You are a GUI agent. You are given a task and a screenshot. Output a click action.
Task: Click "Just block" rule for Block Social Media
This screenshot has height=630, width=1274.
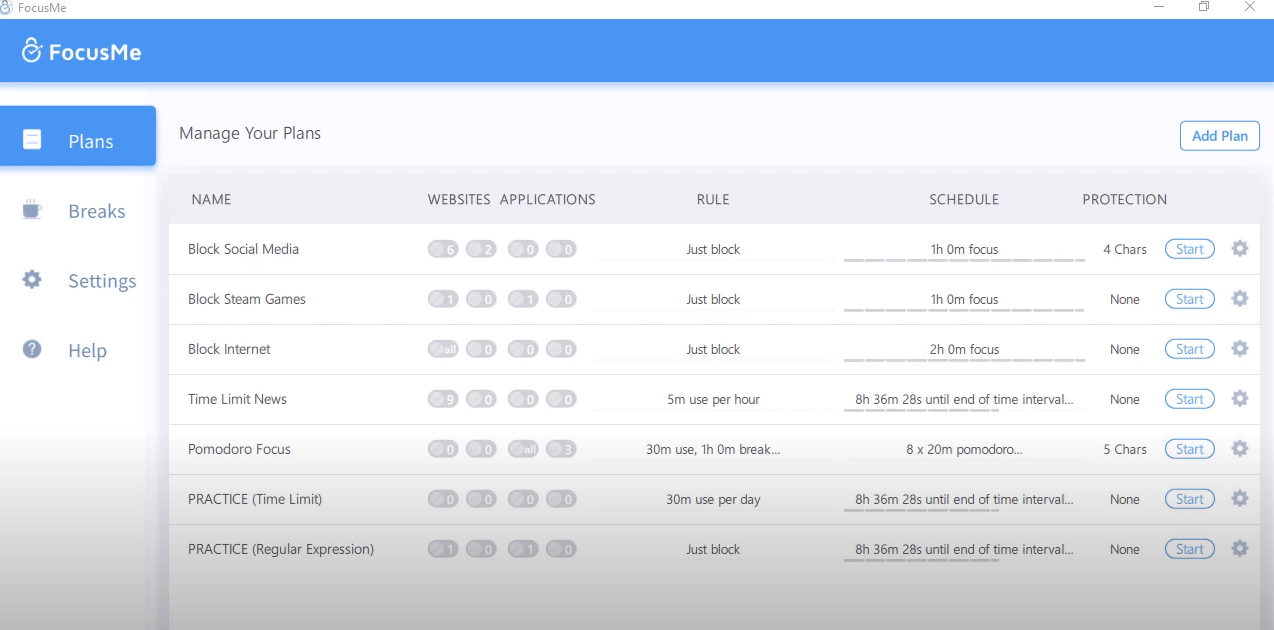point(713,249)
